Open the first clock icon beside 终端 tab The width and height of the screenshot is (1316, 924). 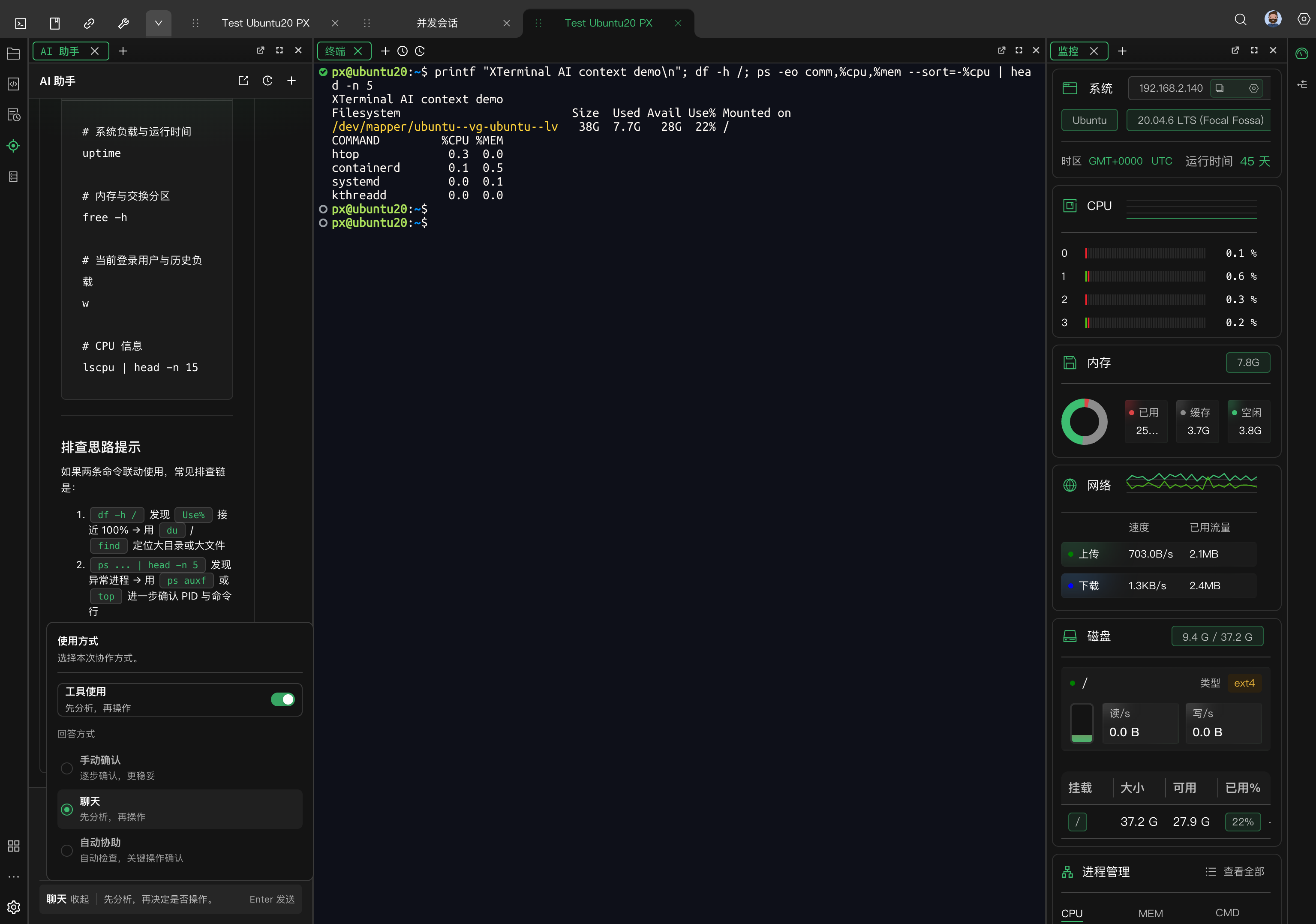click(x=403, y=51)
